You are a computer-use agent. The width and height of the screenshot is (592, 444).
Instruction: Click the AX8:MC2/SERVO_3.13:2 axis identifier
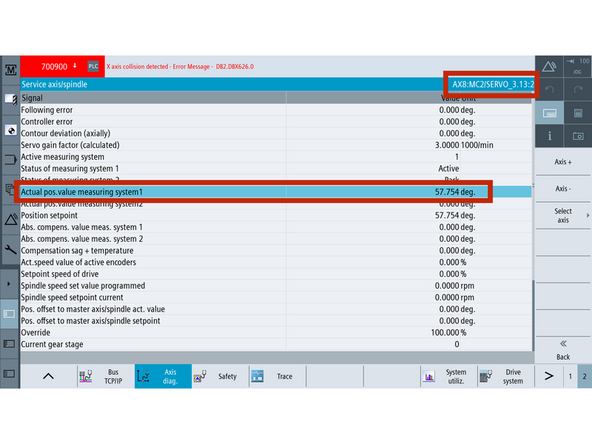point(493,84)
